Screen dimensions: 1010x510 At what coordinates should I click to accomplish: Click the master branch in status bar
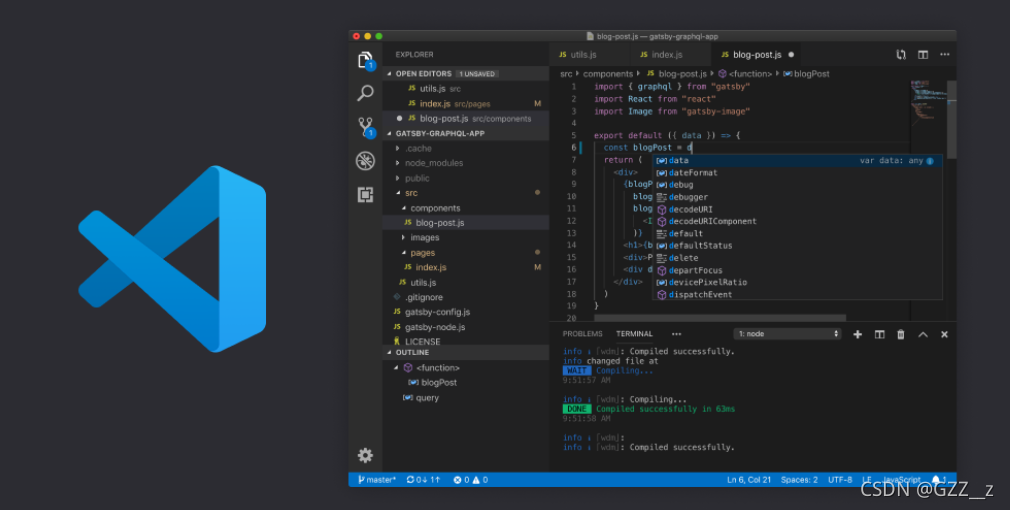pos(377,480)
